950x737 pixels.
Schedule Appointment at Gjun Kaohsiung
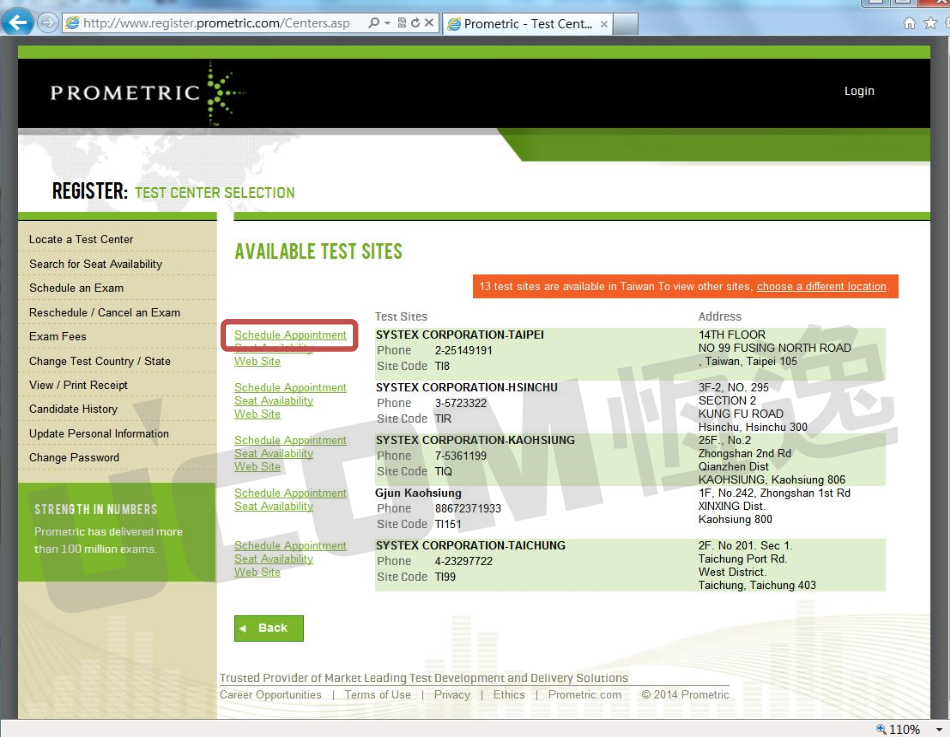pos(290,493)
